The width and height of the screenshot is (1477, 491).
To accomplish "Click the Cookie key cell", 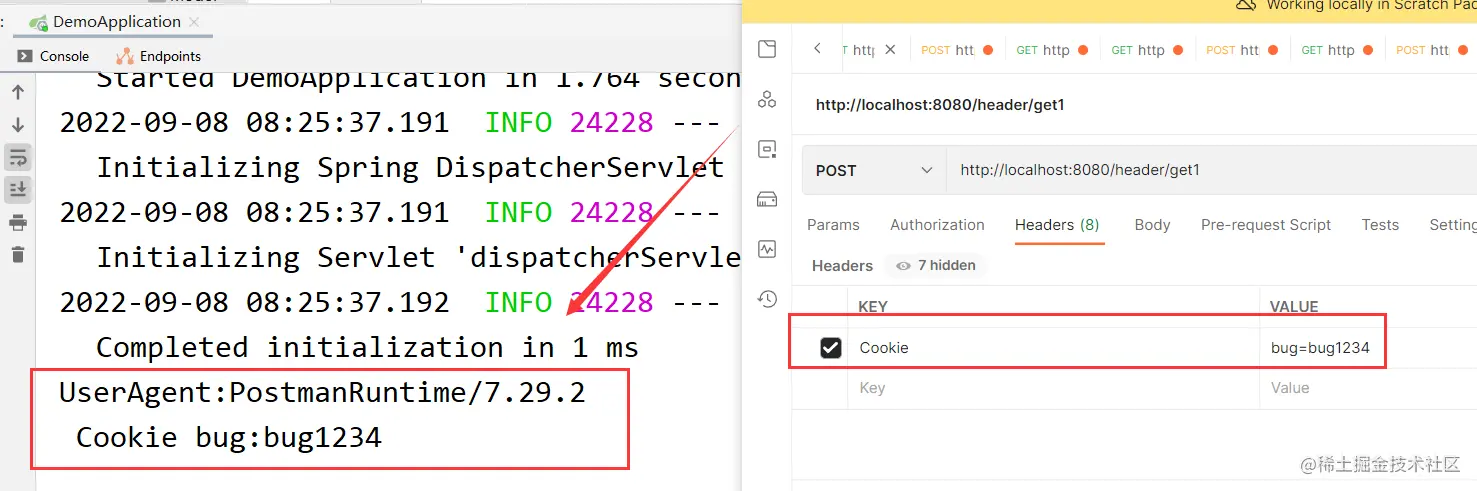I will coord(1053,348).
